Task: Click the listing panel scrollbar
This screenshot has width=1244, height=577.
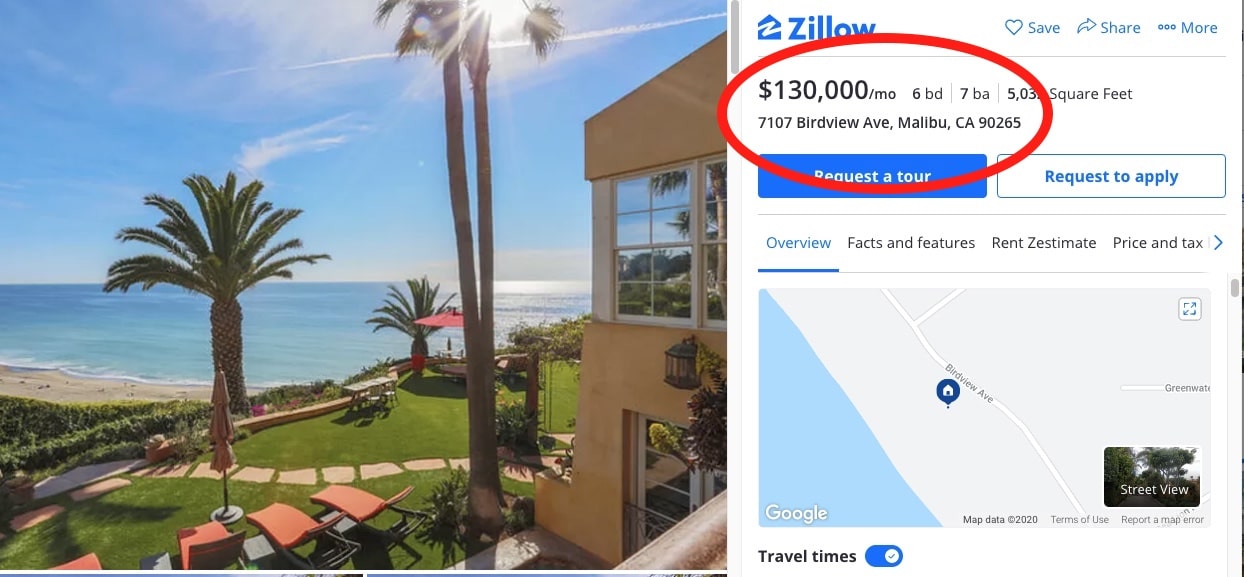Action: tap(1234, 288)
